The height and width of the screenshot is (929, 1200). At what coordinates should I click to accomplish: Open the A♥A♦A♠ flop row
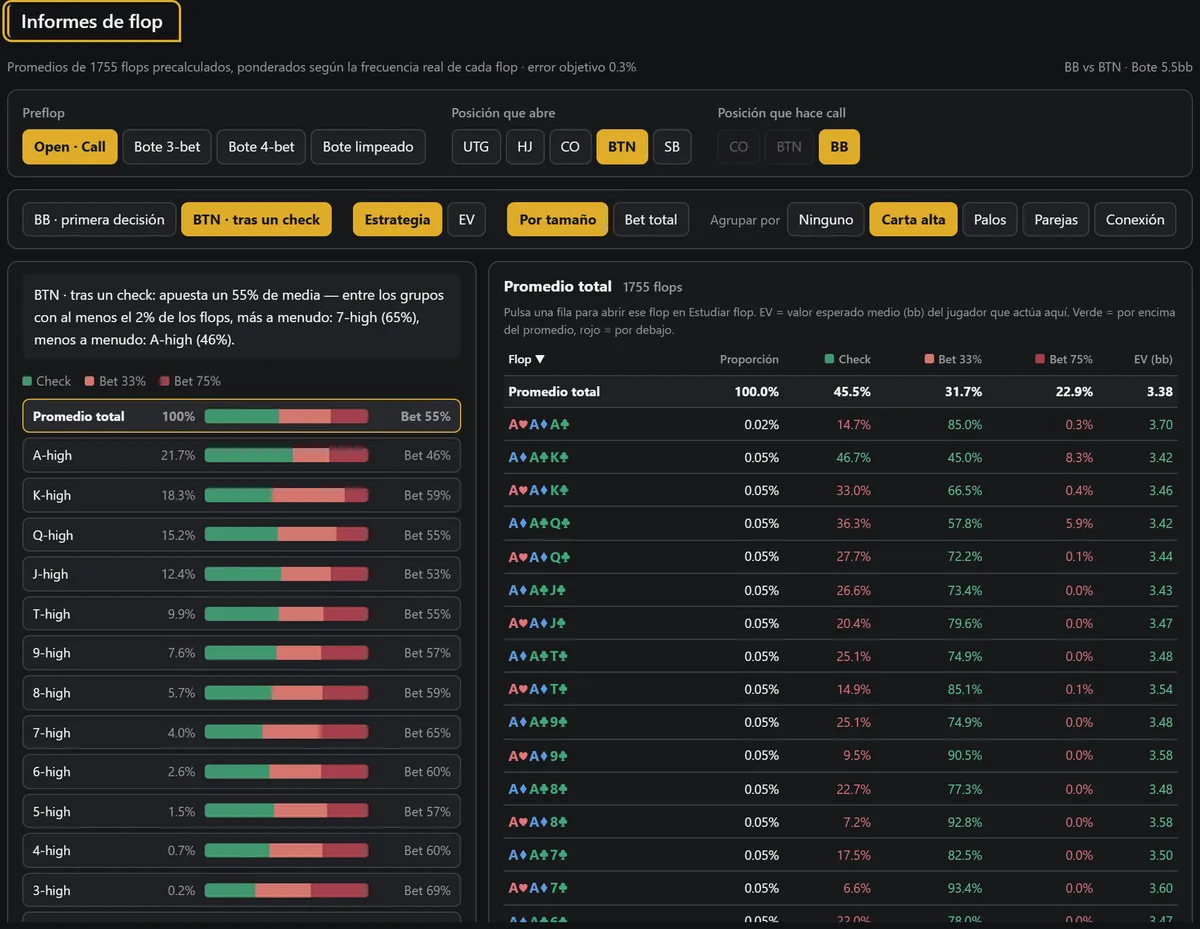[x=840, y=424]
